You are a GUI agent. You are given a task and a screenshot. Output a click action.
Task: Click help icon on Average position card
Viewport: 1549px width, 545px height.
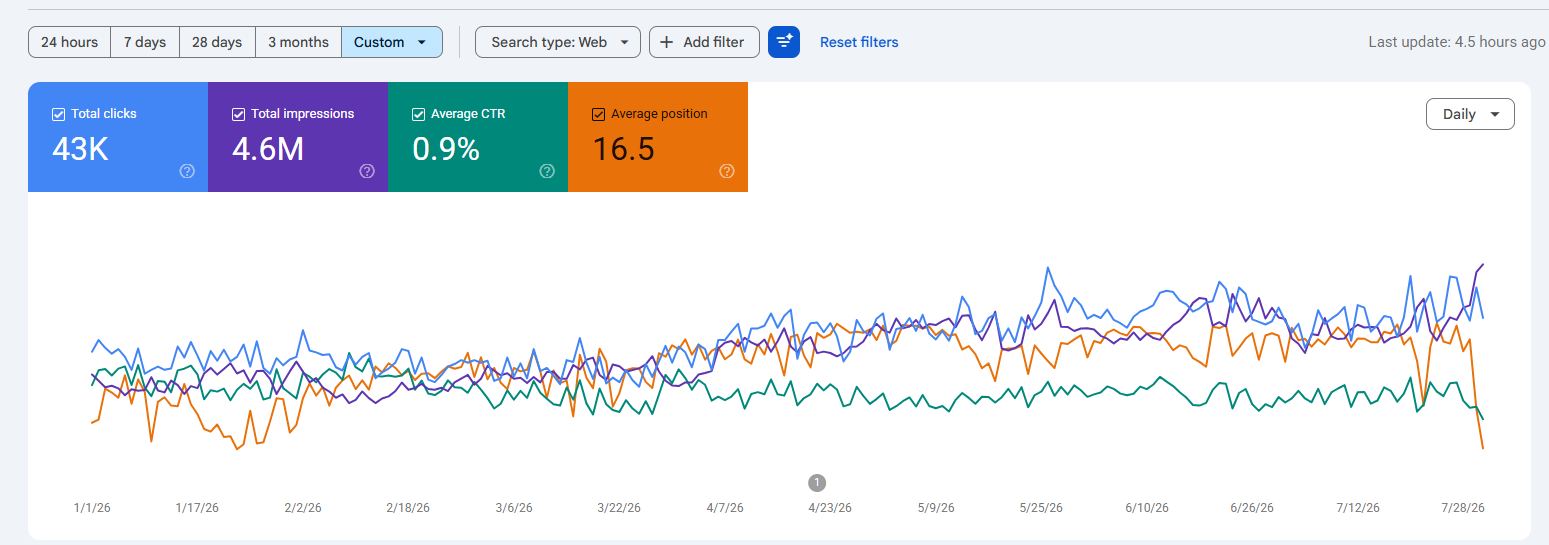[727, 171]
